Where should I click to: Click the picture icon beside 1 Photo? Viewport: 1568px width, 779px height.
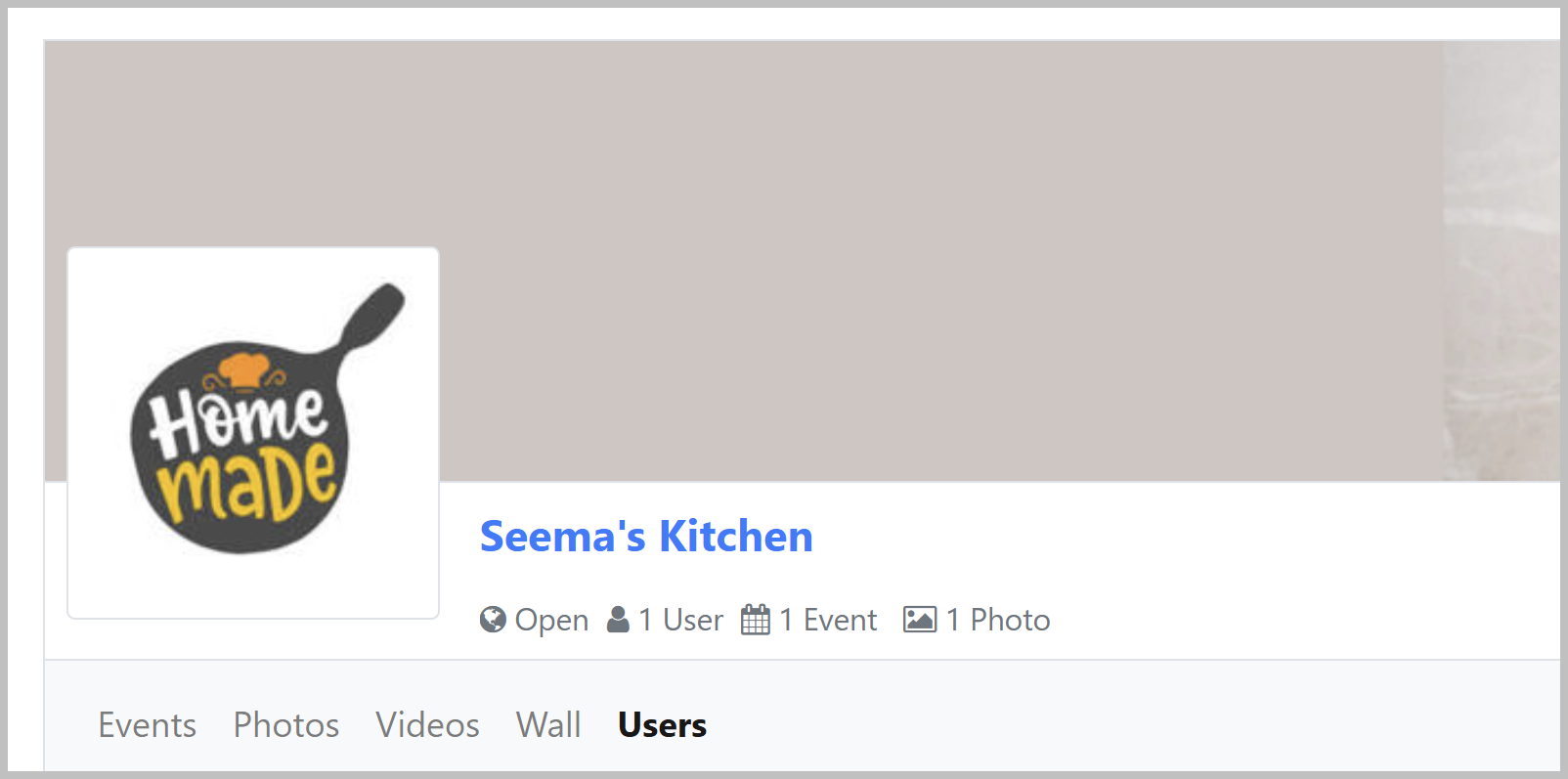tap(920, 620)
